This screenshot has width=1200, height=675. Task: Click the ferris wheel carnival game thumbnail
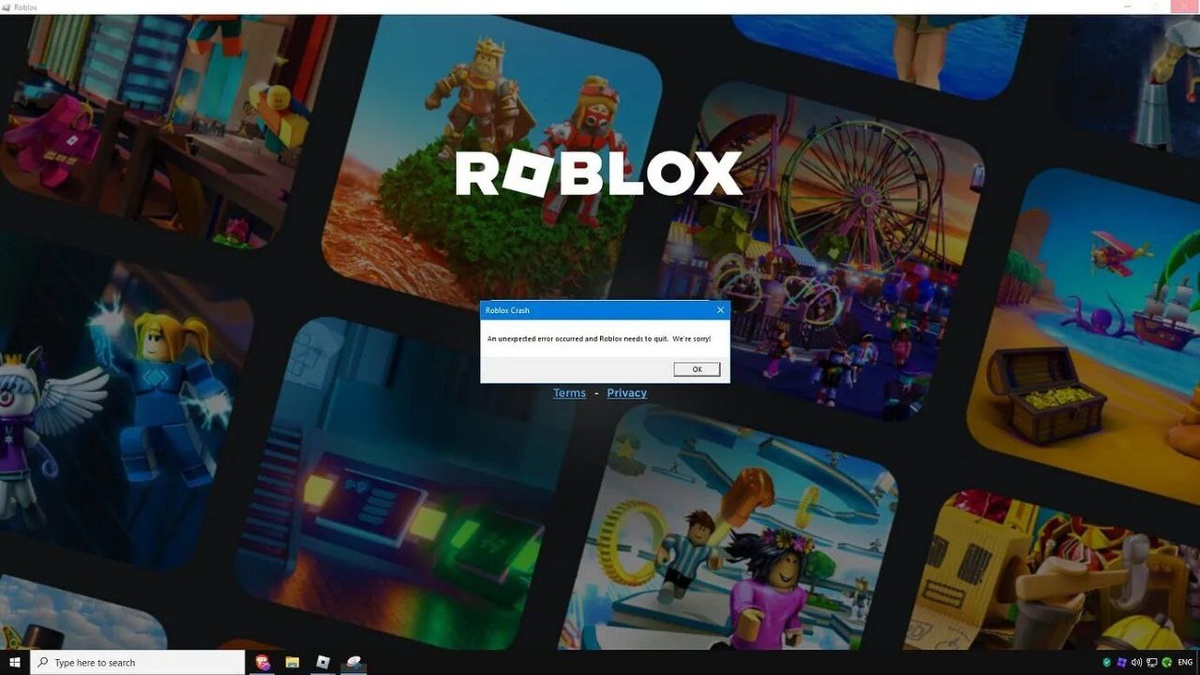point(820,250)
